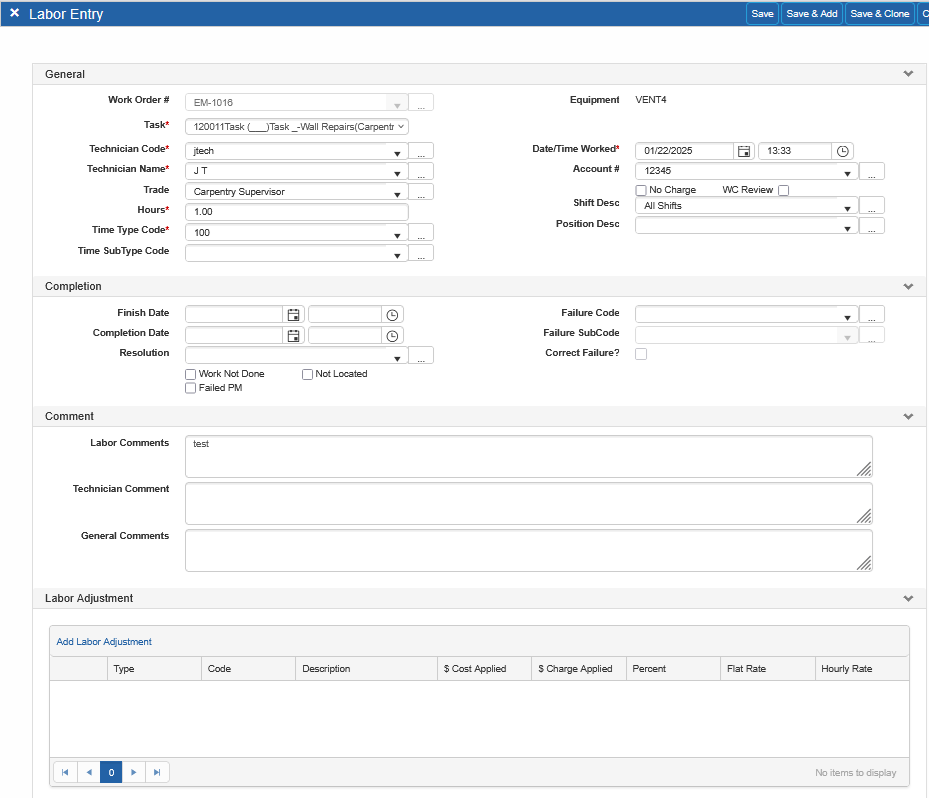Check the Work Not Done option

(x=190, y=374)
